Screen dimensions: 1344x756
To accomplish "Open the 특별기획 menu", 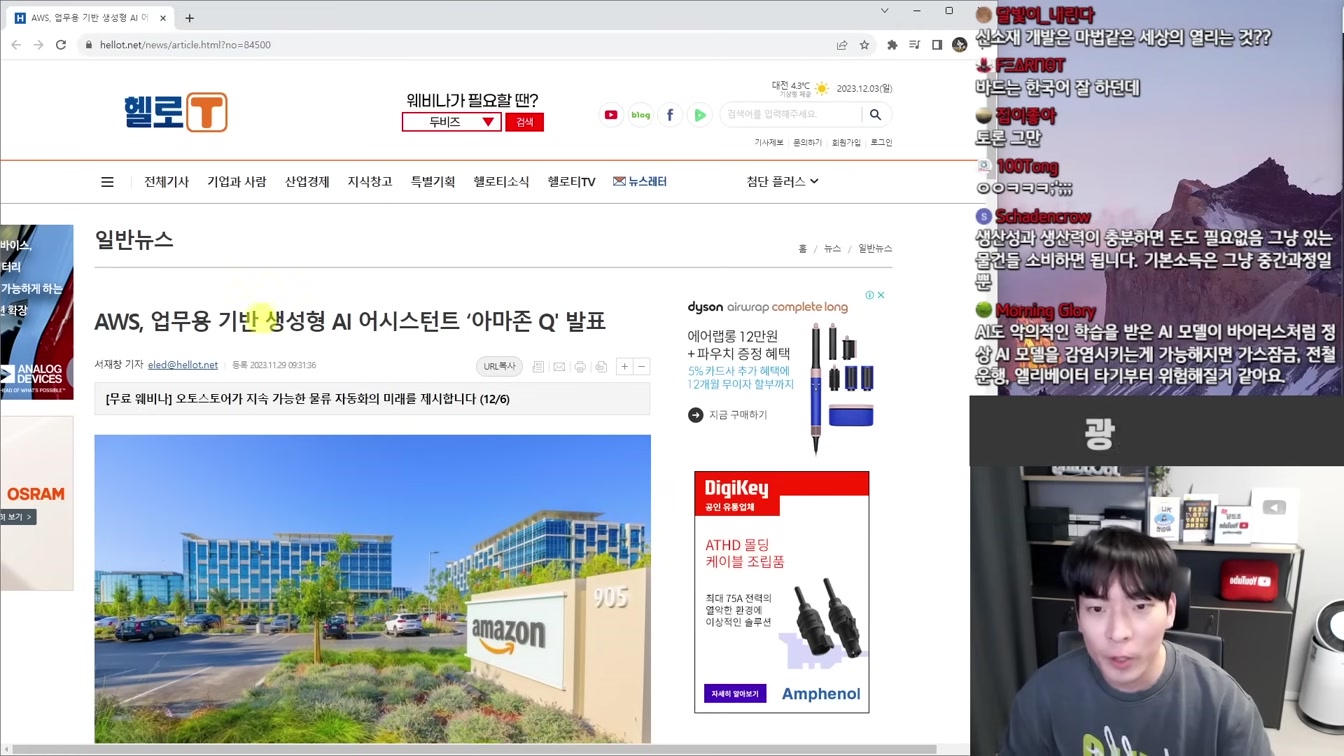I will (x=433, y=182).
